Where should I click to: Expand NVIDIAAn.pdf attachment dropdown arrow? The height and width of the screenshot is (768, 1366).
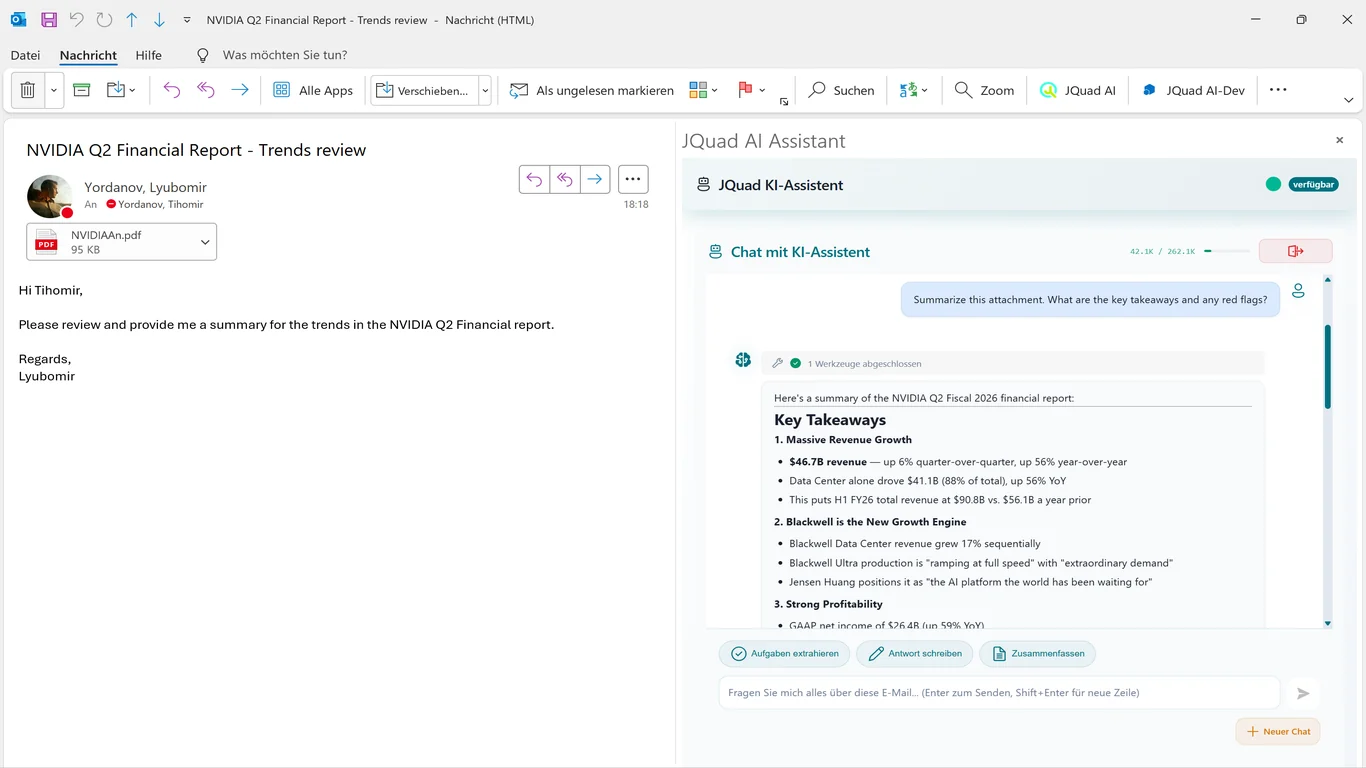click(x=204, y=242)
